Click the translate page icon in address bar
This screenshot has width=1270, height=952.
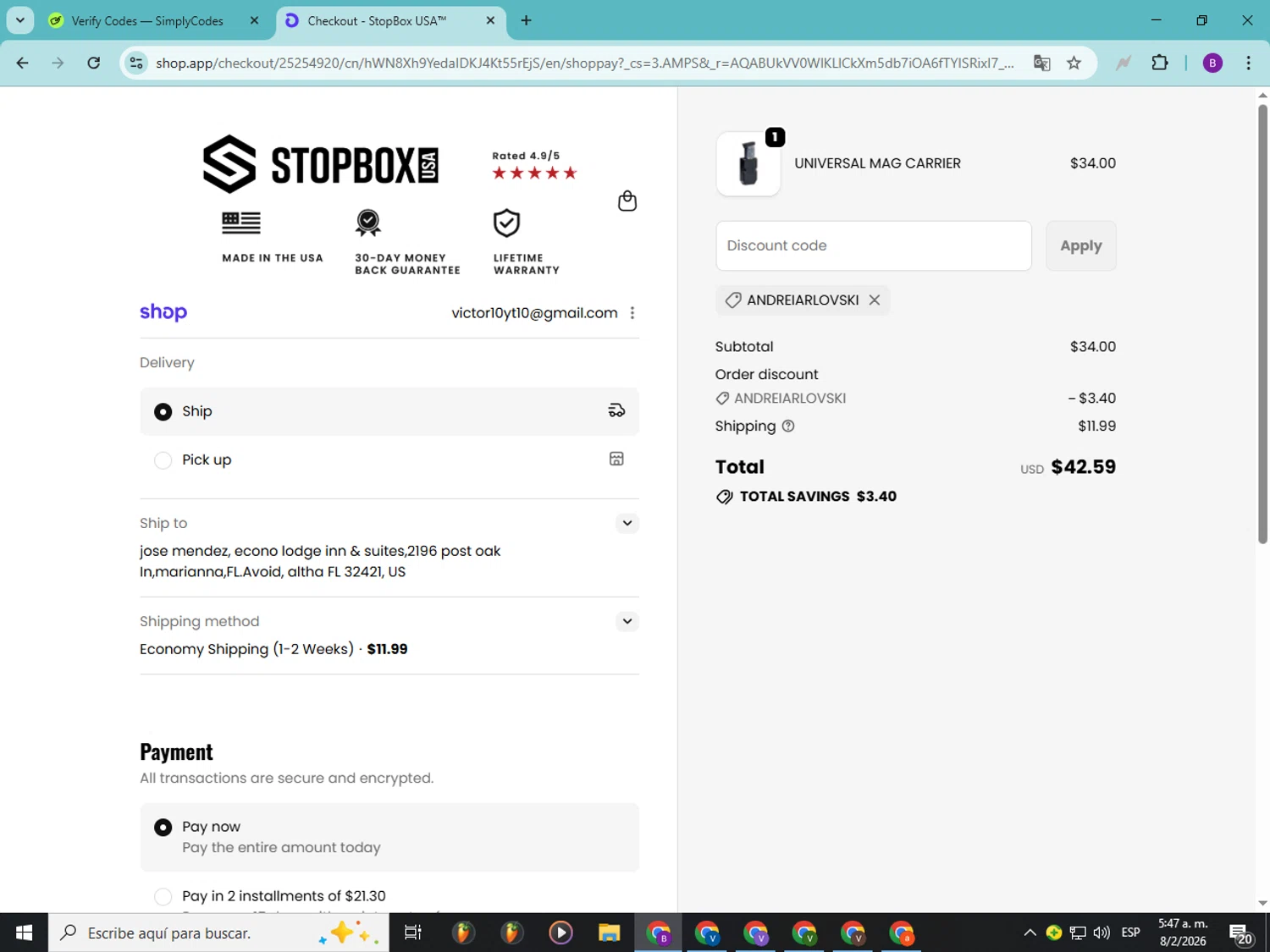pos(1042,63)
